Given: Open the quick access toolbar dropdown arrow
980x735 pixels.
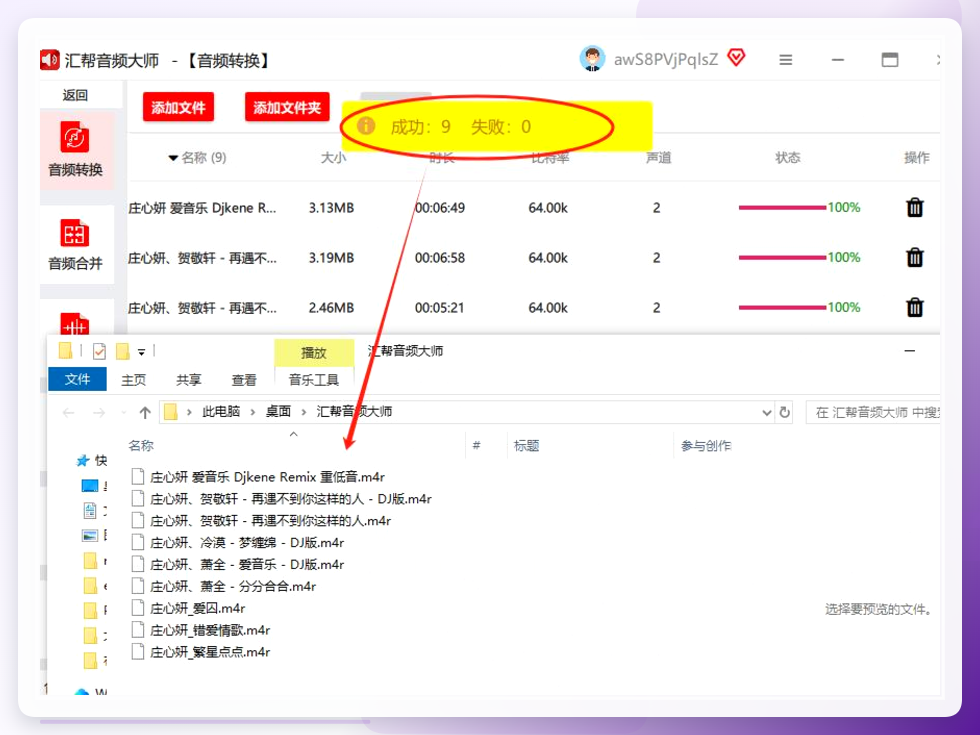Looking at the screenshot, I should (x=142, y=352).
